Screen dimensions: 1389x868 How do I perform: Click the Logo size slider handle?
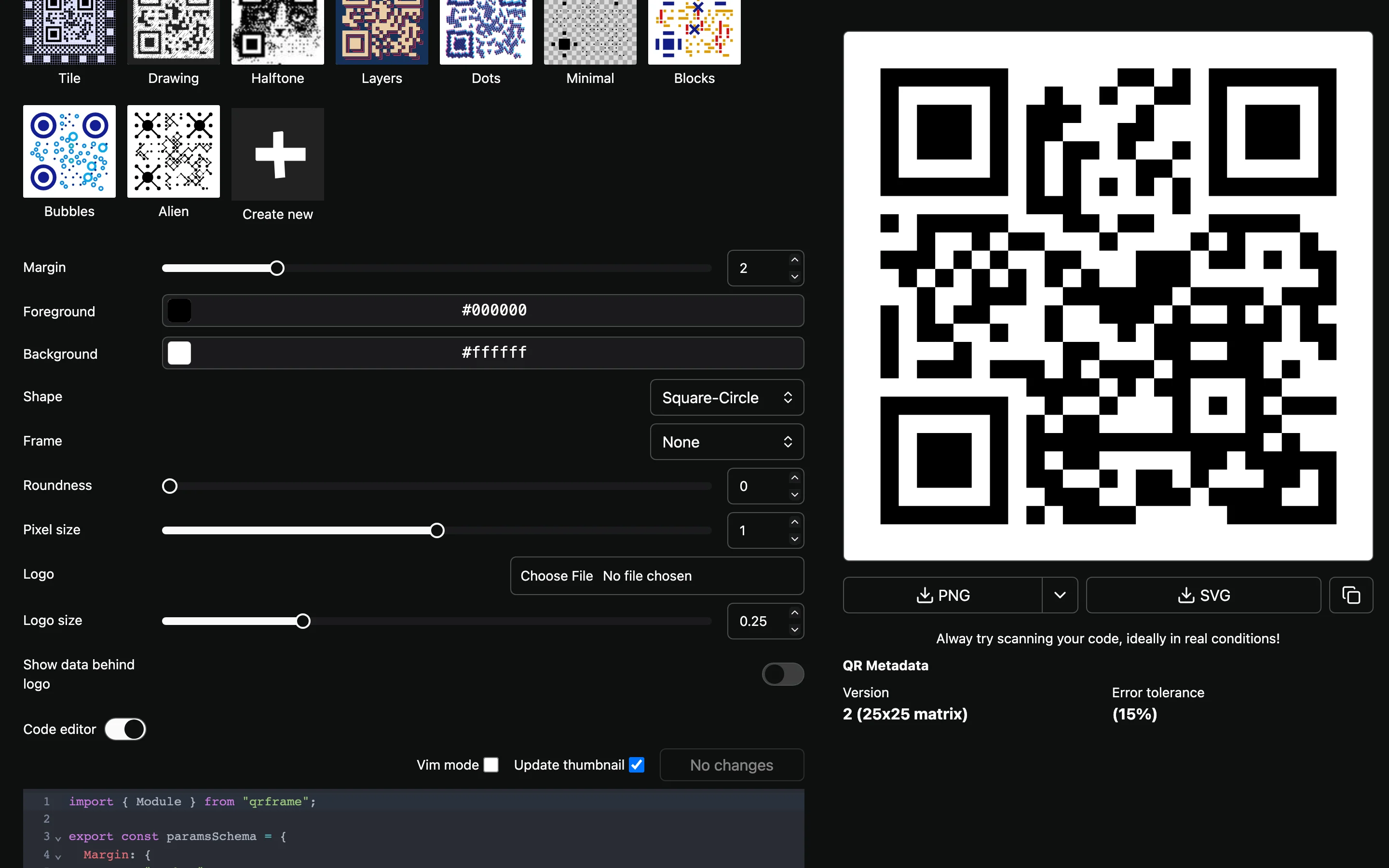pyautogui.click(x=302, y=621)
